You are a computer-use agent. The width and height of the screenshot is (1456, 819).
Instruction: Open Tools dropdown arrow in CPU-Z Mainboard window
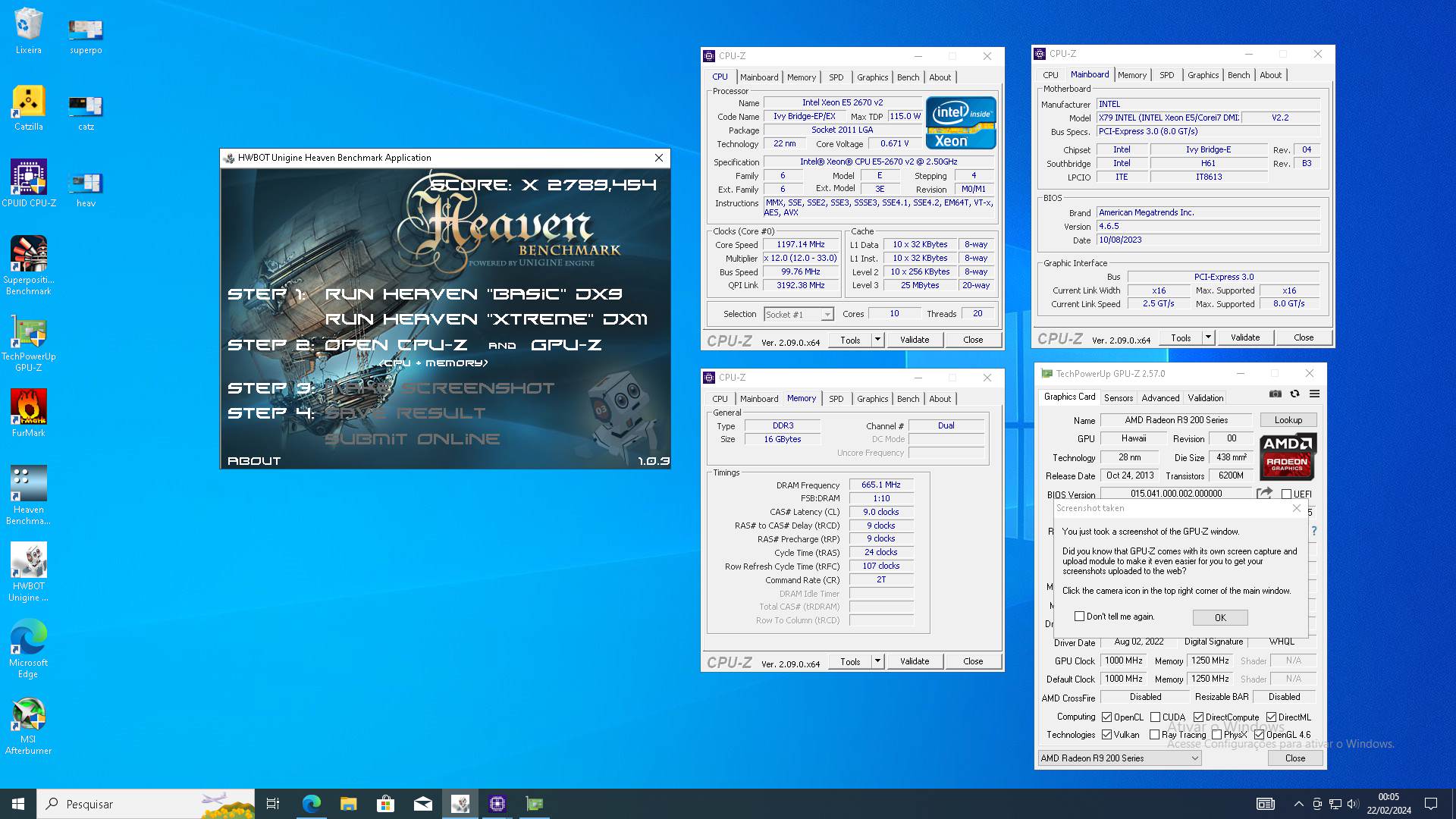pos(1208,337)
